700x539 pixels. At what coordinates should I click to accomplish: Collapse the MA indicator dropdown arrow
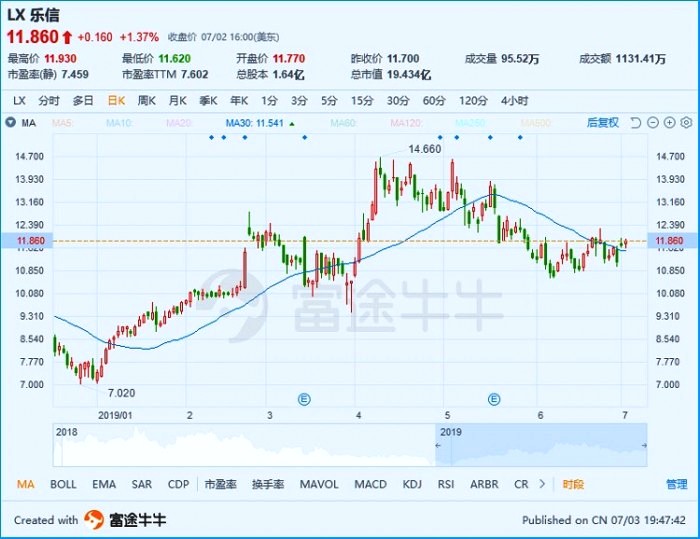pos(10,123)
